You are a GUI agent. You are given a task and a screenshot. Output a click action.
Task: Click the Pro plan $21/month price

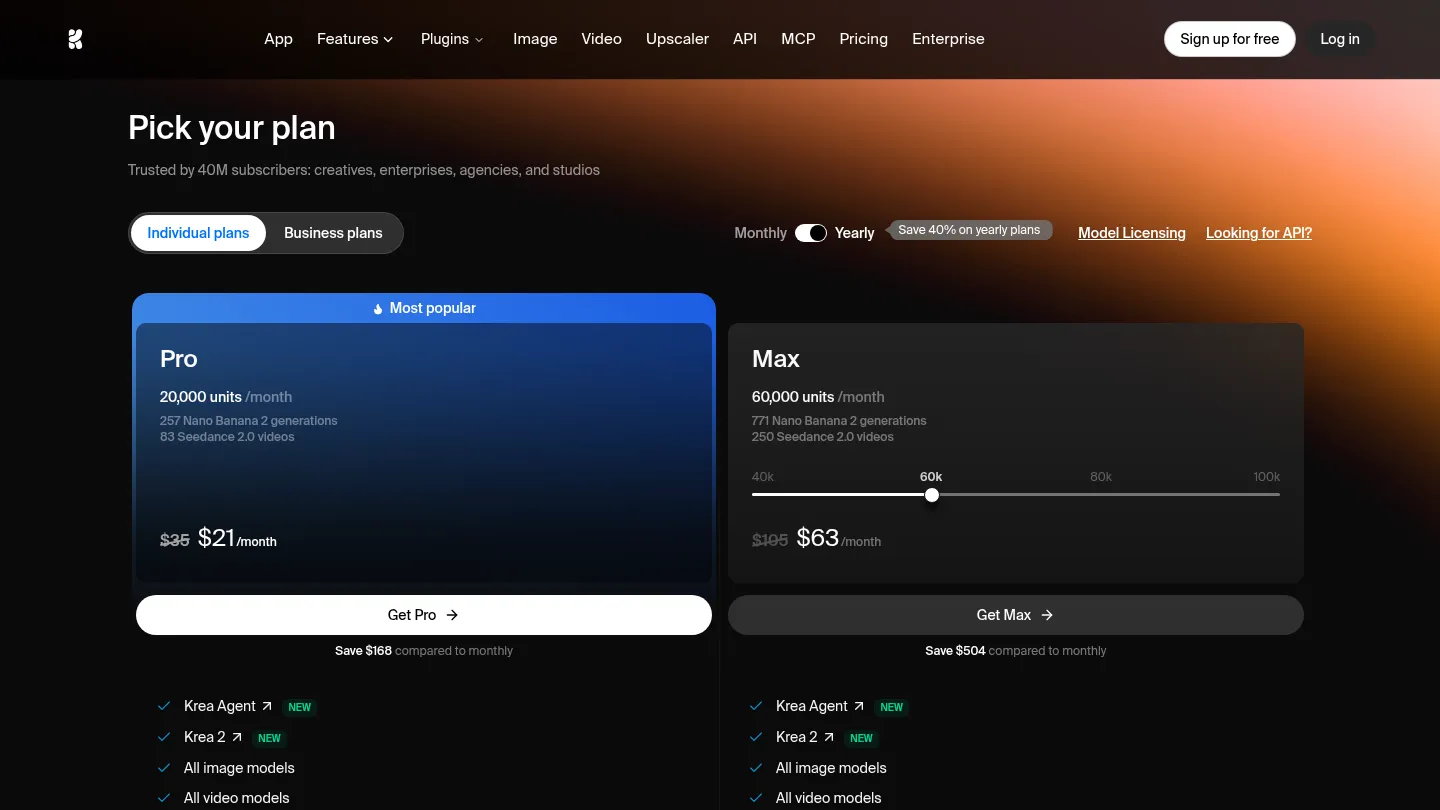pos(237,538)
